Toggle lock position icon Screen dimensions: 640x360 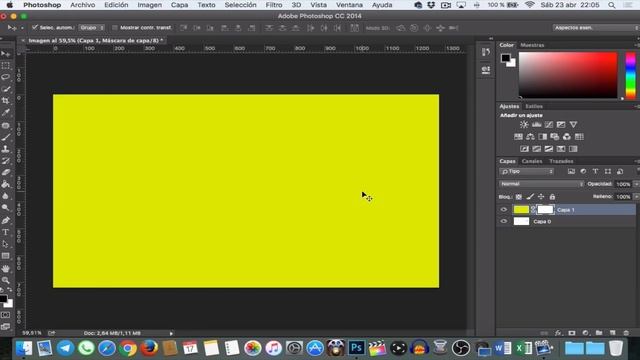click(x=541, y=197)
